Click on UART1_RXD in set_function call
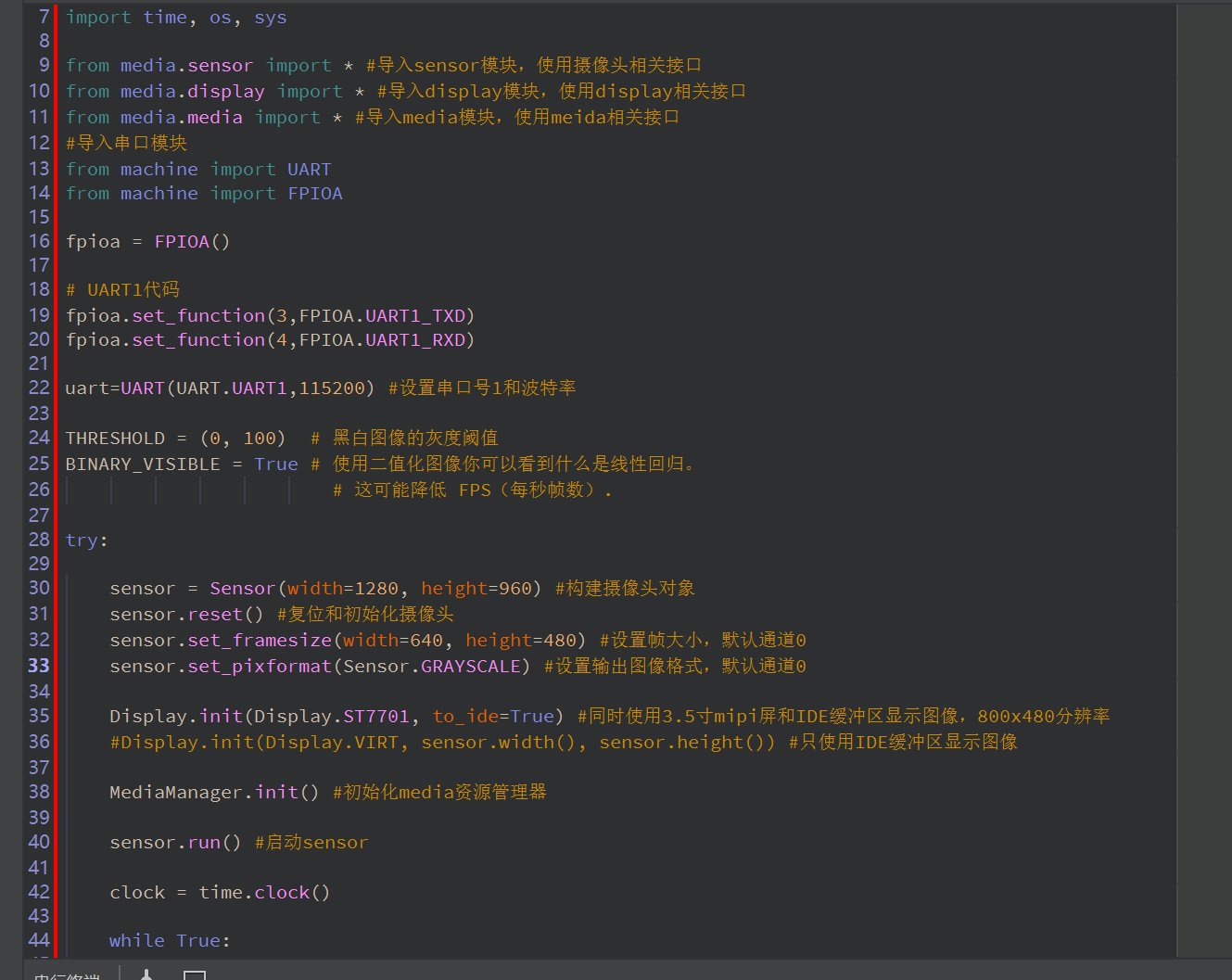Screen dimensions: 1232x980 click(x=415, y=340)
